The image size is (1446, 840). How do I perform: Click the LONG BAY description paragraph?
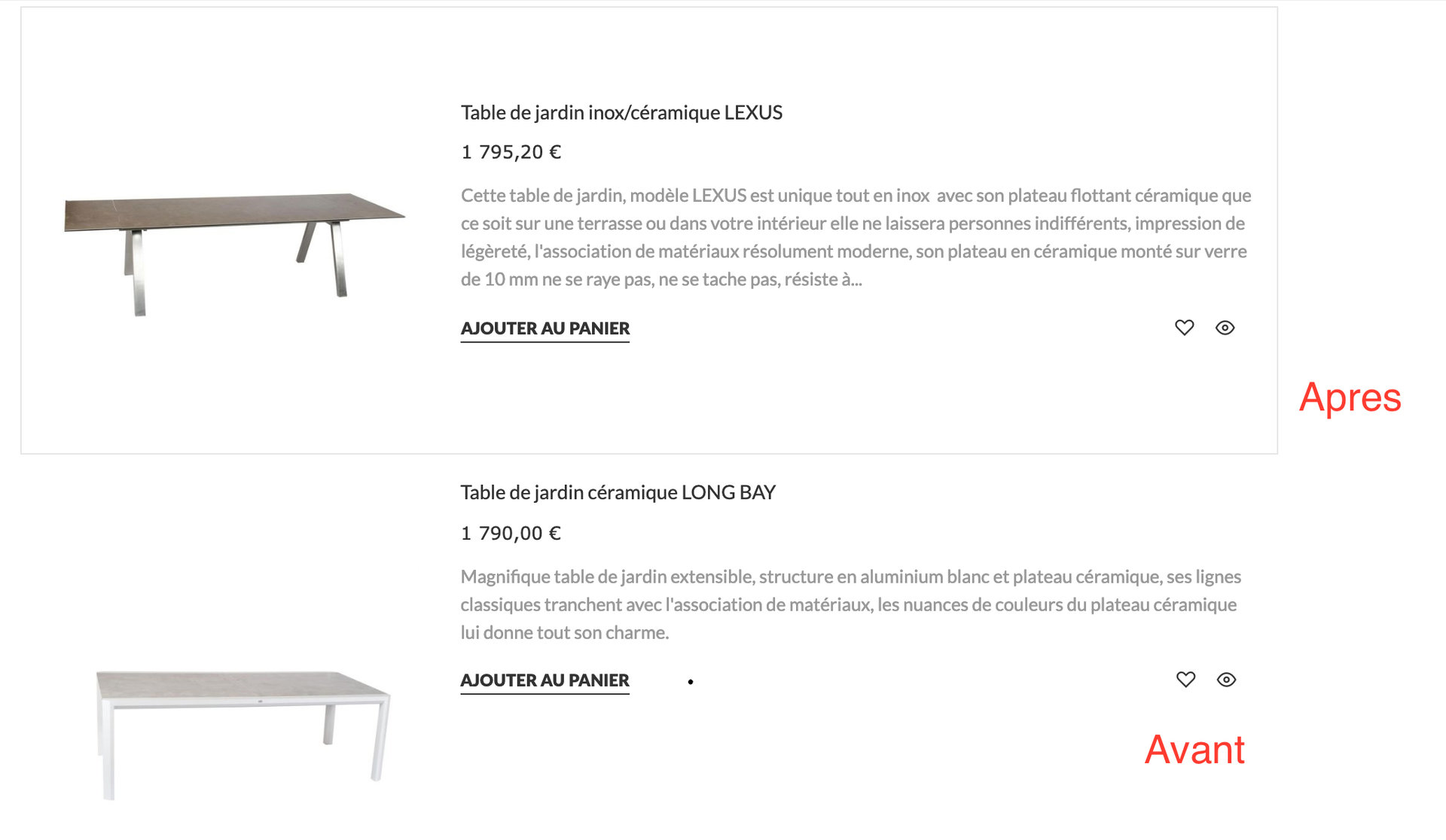pyautogui.click(x=850, y=604)
